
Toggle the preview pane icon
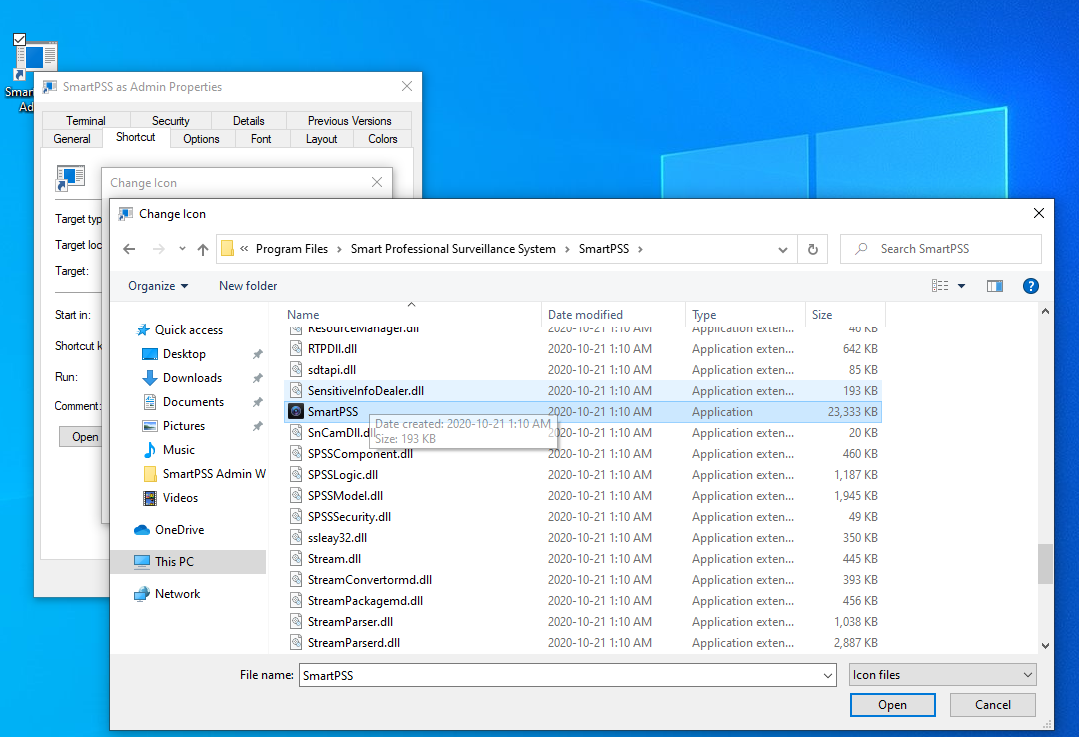994,286
